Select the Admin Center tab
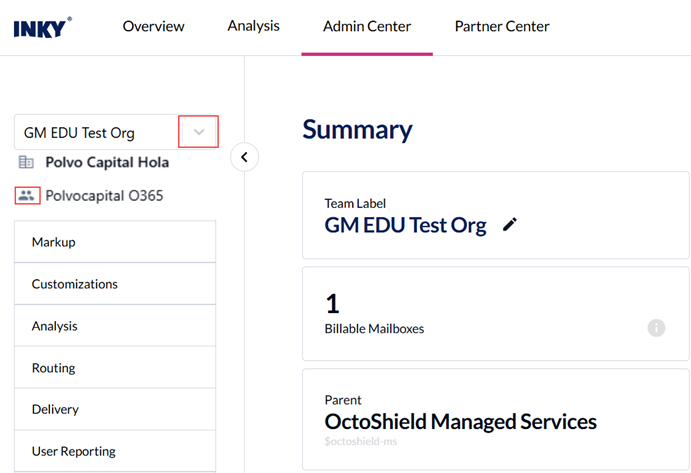The height and width of the screenshot is (473, 691). [366, 27]
